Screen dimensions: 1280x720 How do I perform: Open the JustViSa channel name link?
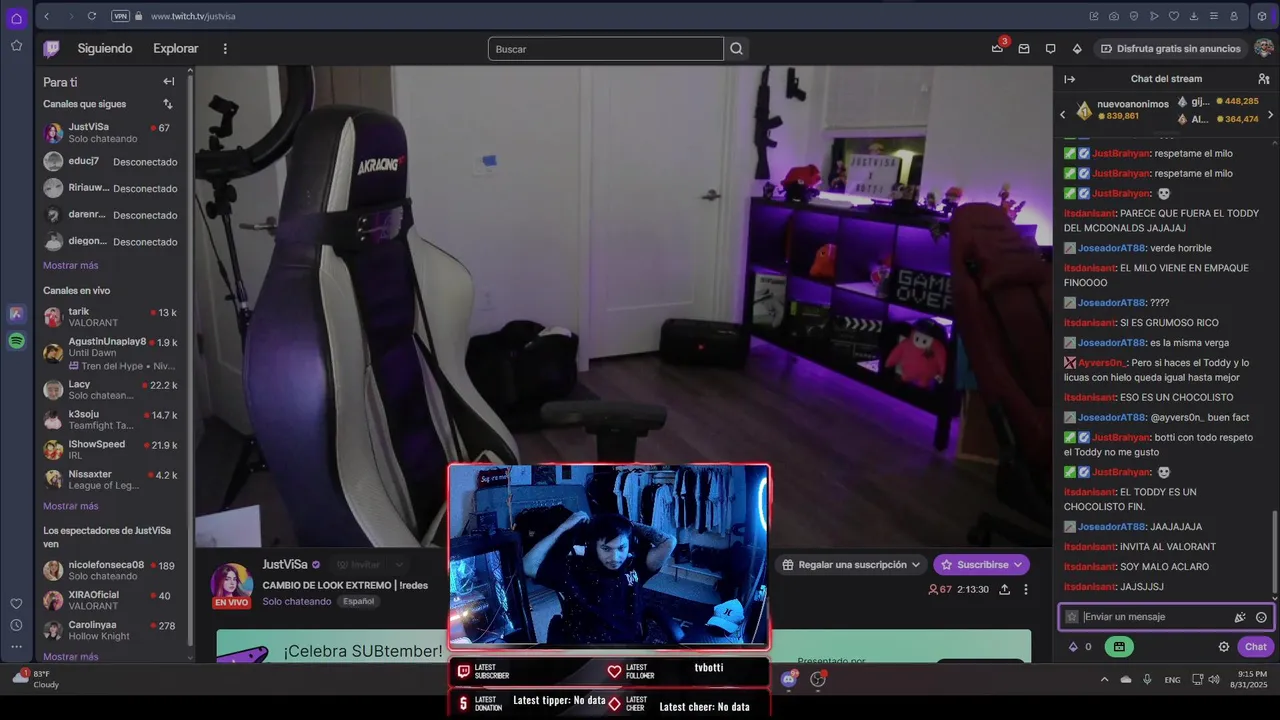coord(285,564)
